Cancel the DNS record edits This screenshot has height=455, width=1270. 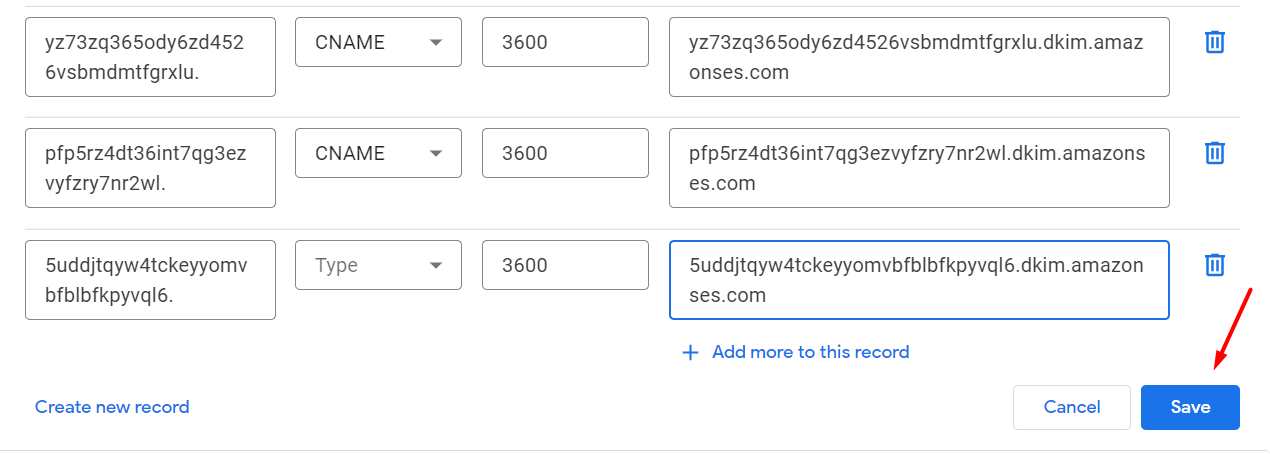pyautogui.click(x=1071, y=407)
